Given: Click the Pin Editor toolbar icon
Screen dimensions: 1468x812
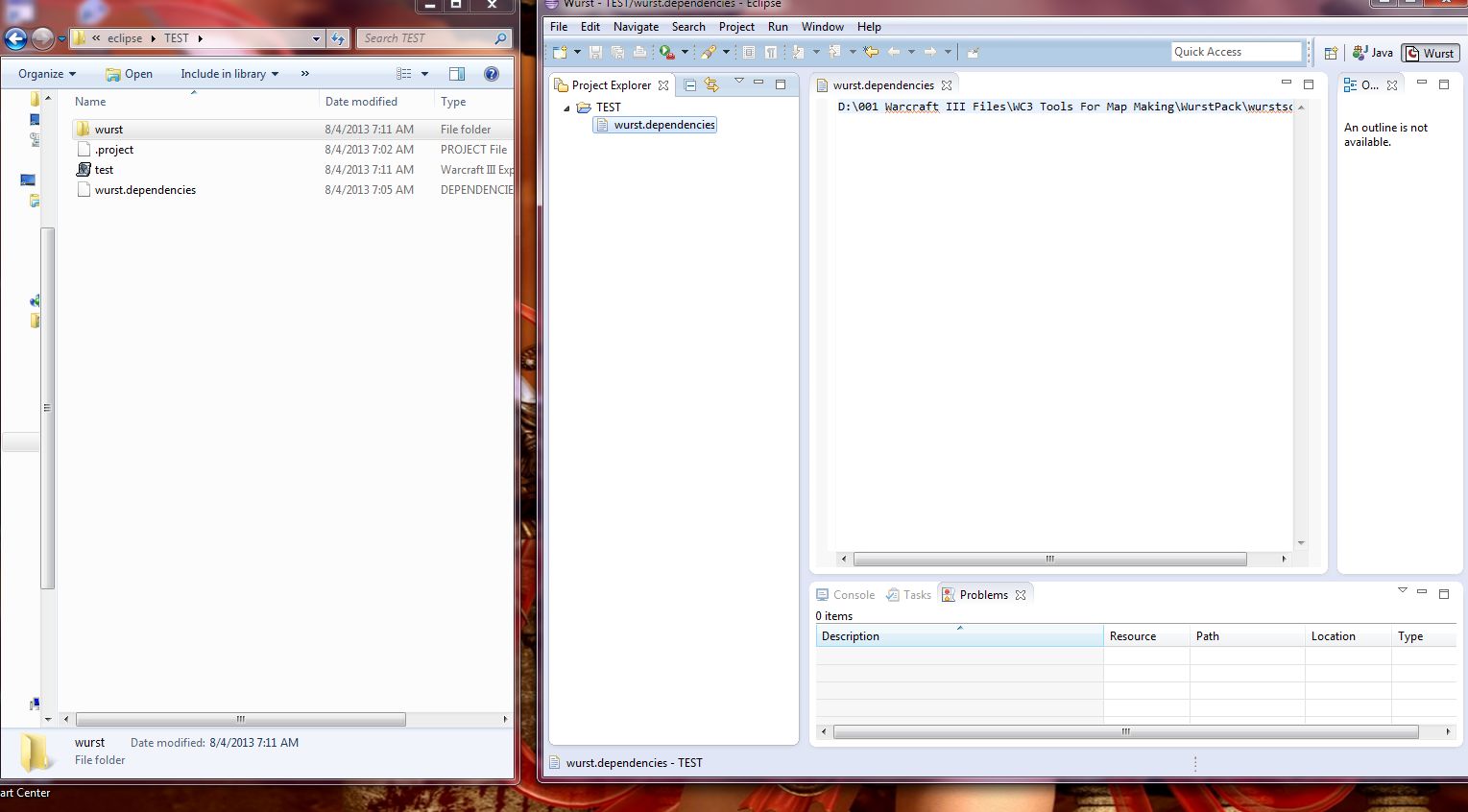Looking at the screenshot, I should [973, 52].
